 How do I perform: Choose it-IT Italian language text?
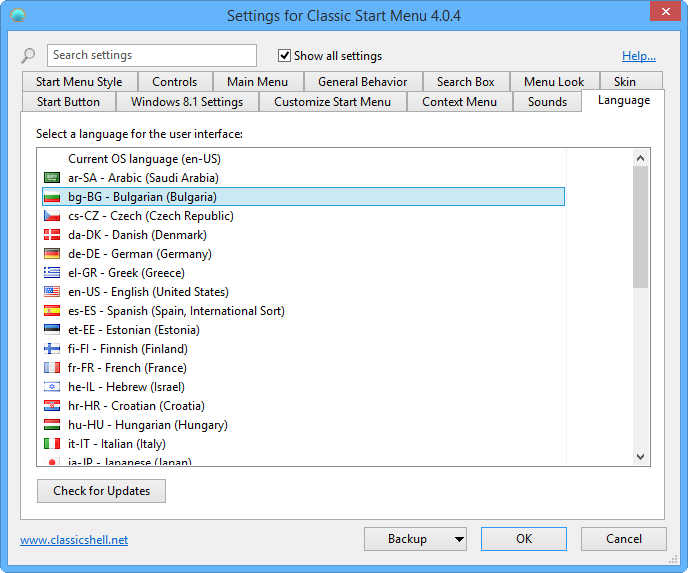click(117, 444)
